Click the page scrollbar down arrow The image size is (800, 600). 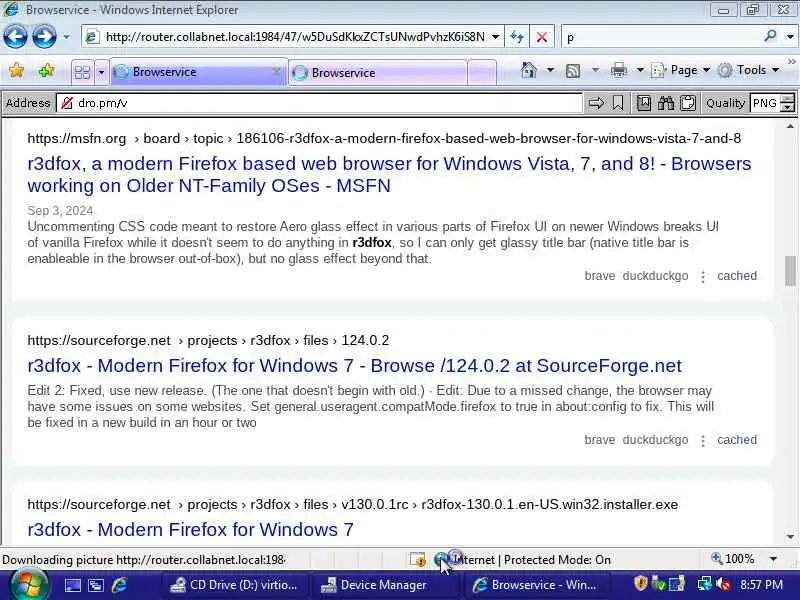[790, 537]
